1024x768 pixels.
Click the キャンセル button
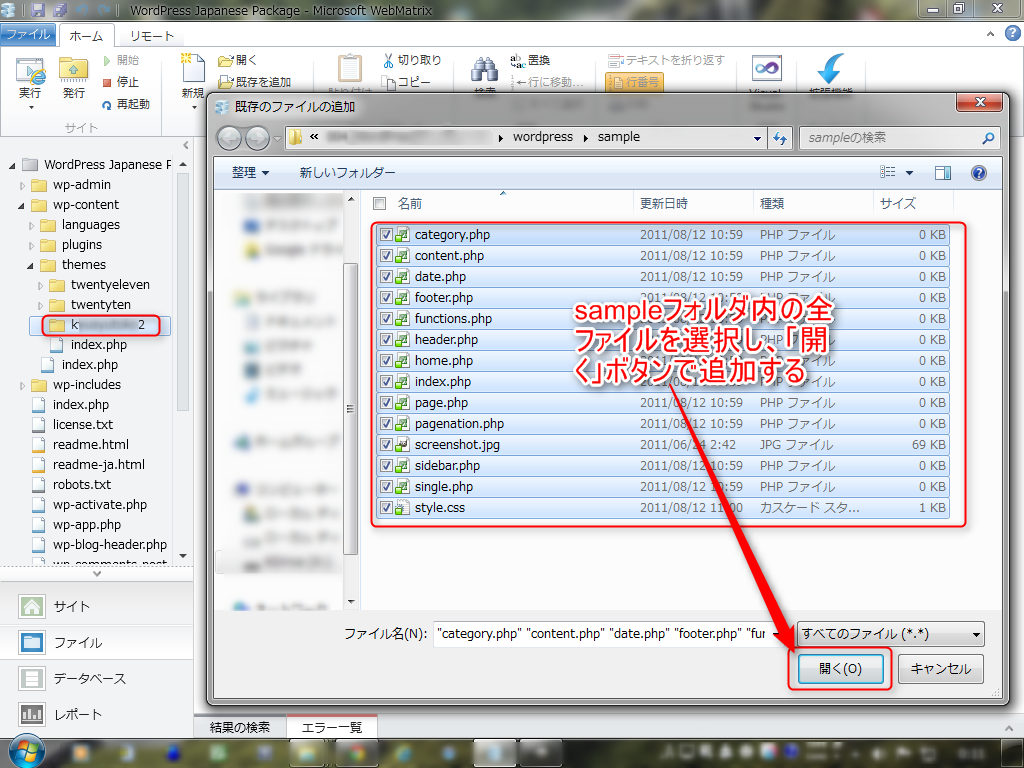pyautogui.click(x=940, y=669)
